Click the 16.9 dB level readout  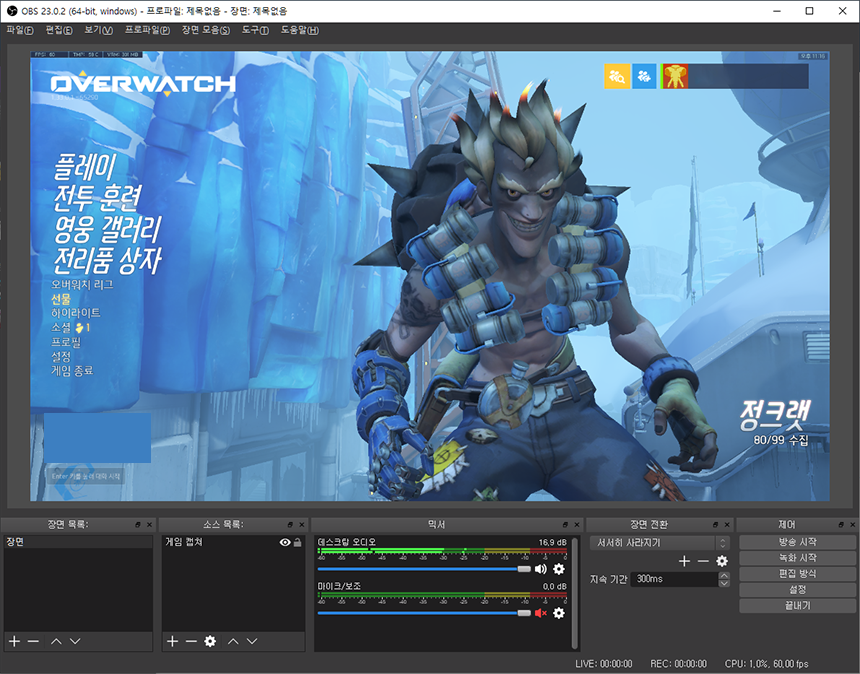(552, 542)
